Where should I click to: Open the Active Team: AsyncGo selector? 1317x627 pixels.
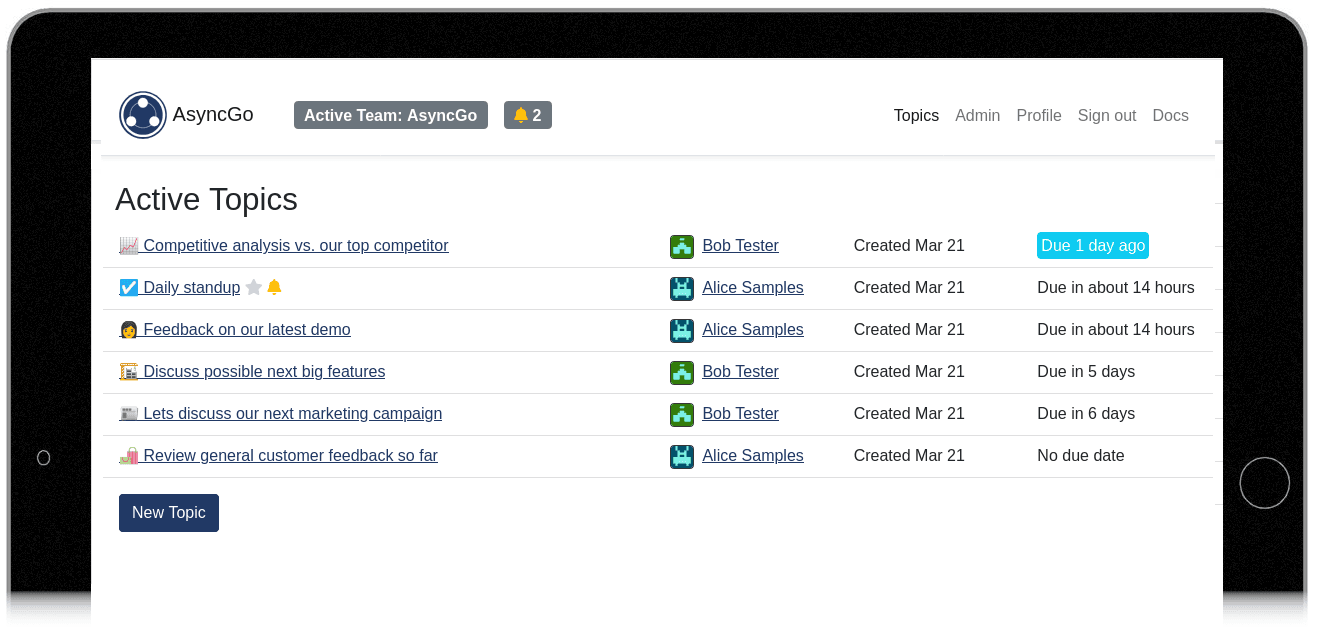pos(390,115)
